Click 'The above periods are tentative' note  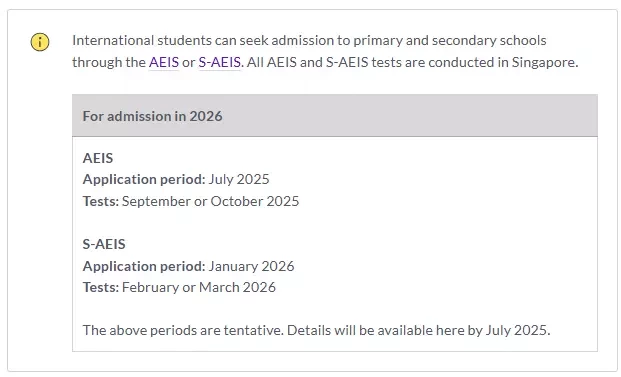pos(183,330)
